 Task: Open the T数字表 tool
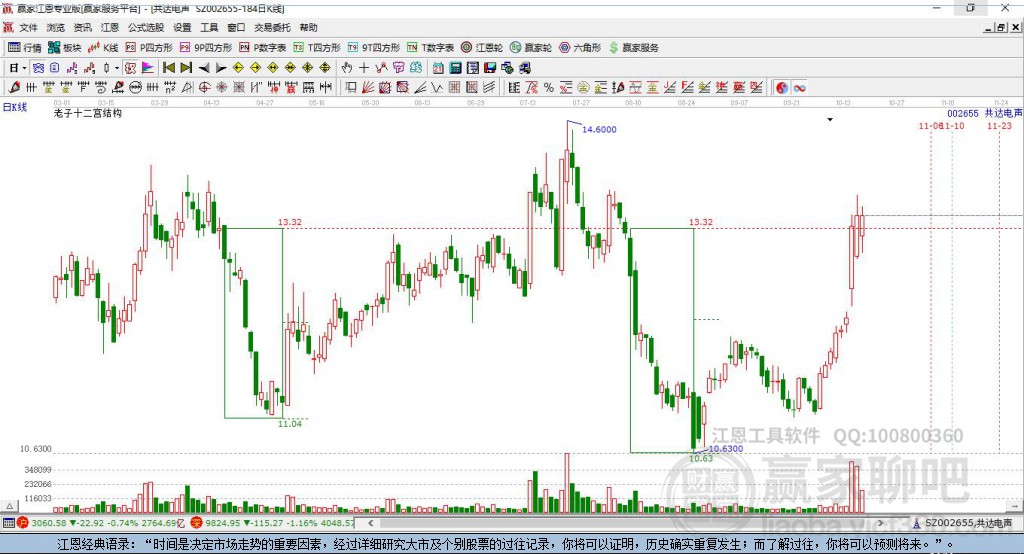430,48
